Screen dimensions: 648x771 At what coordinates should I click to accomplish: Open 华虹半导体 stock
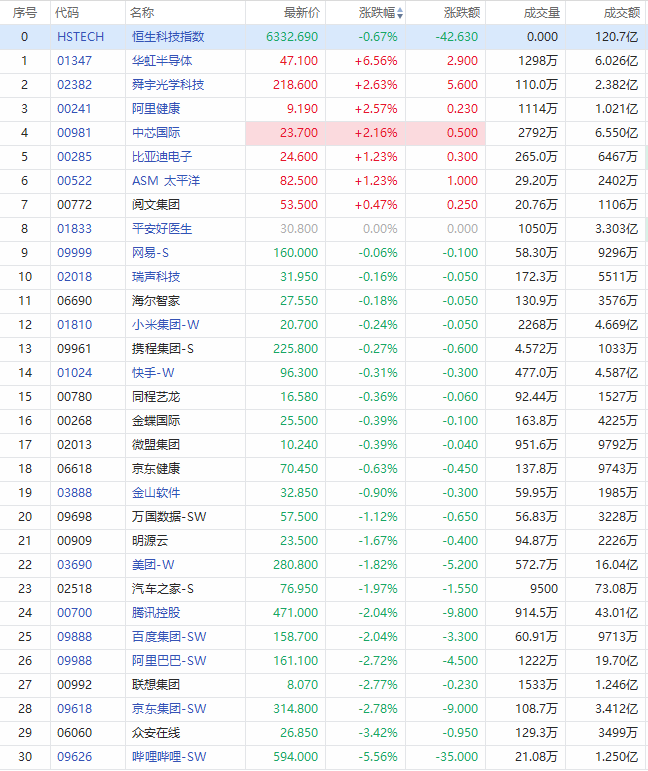pyautogui.click(x=162, y=61)
